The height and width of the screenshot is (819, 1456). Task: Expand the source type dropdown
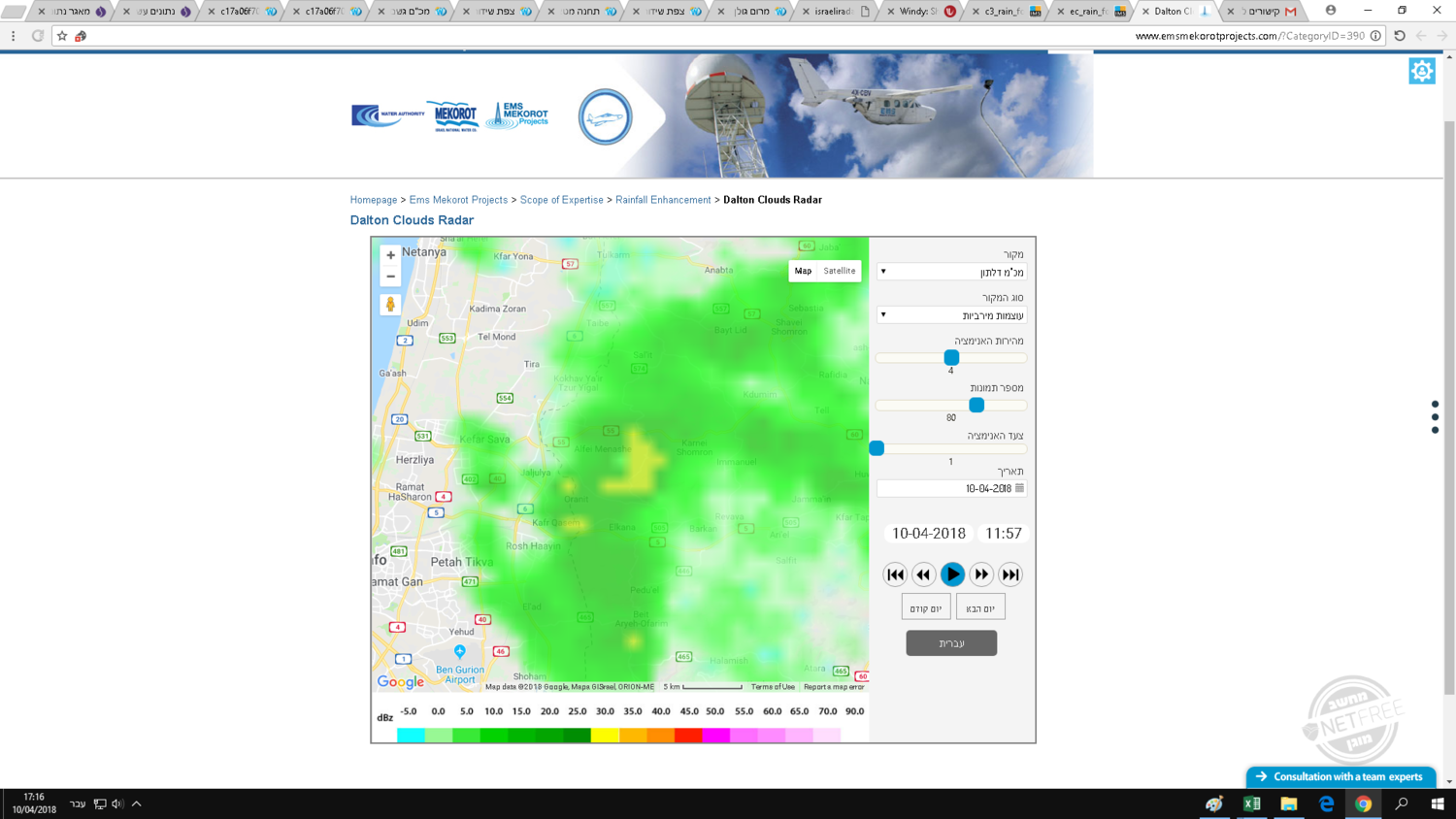pos(951,315)
